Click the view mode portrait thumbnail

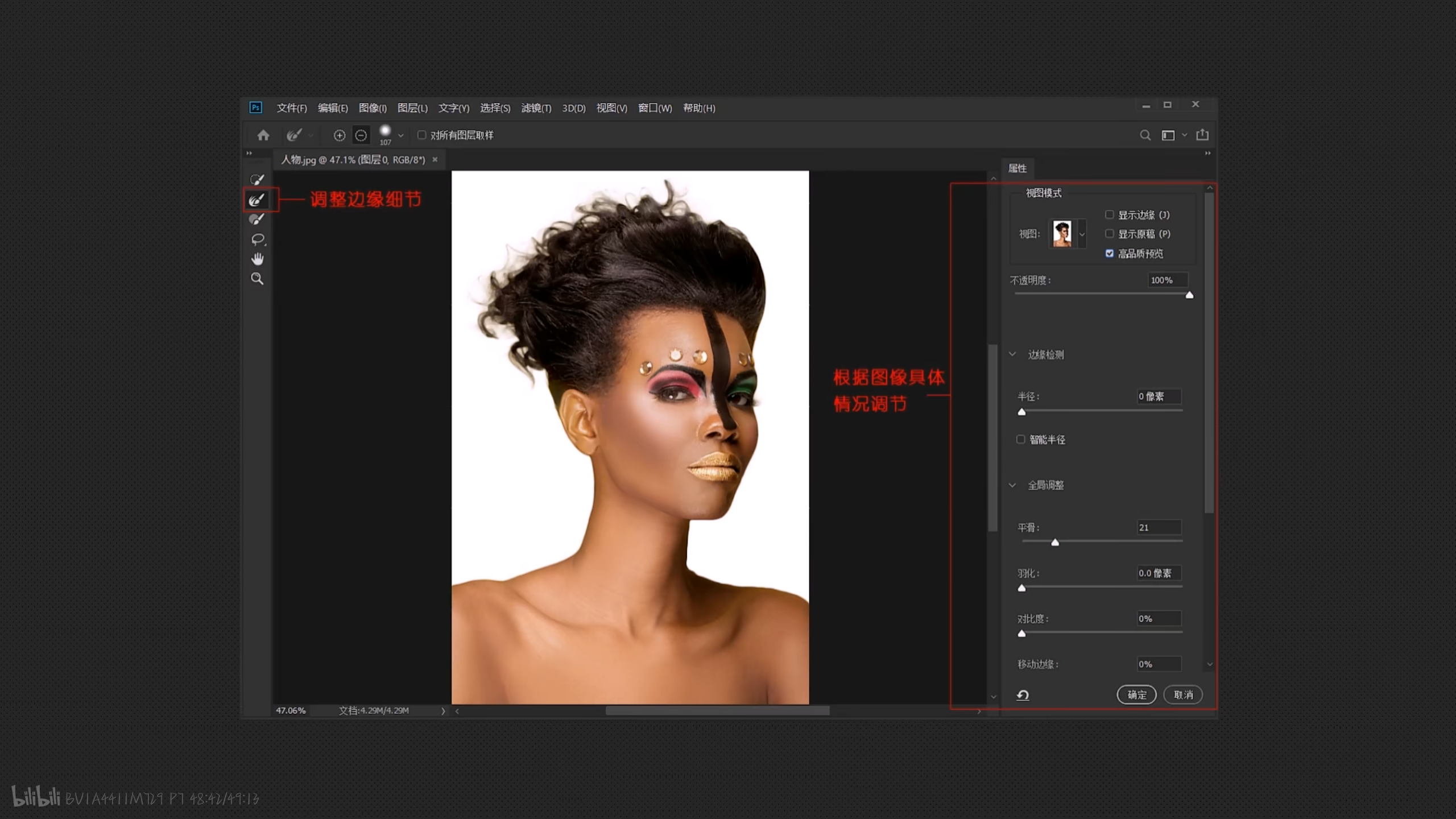(1062, 234)
